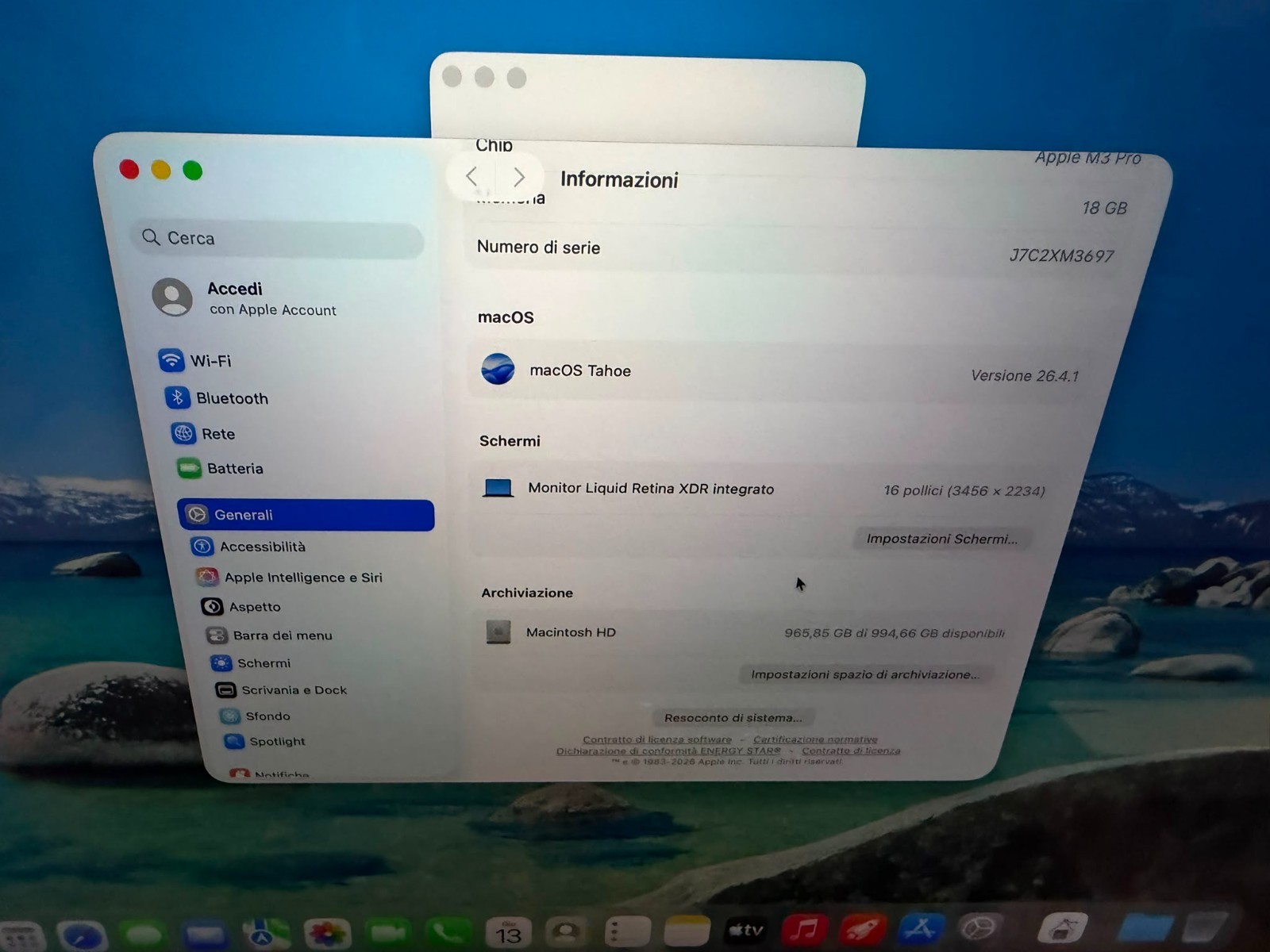Image resolution: width=1270 pixels, height=952 pixels.
Task: Open FaceTime from the Dock
Action: [x=388, y=932]
